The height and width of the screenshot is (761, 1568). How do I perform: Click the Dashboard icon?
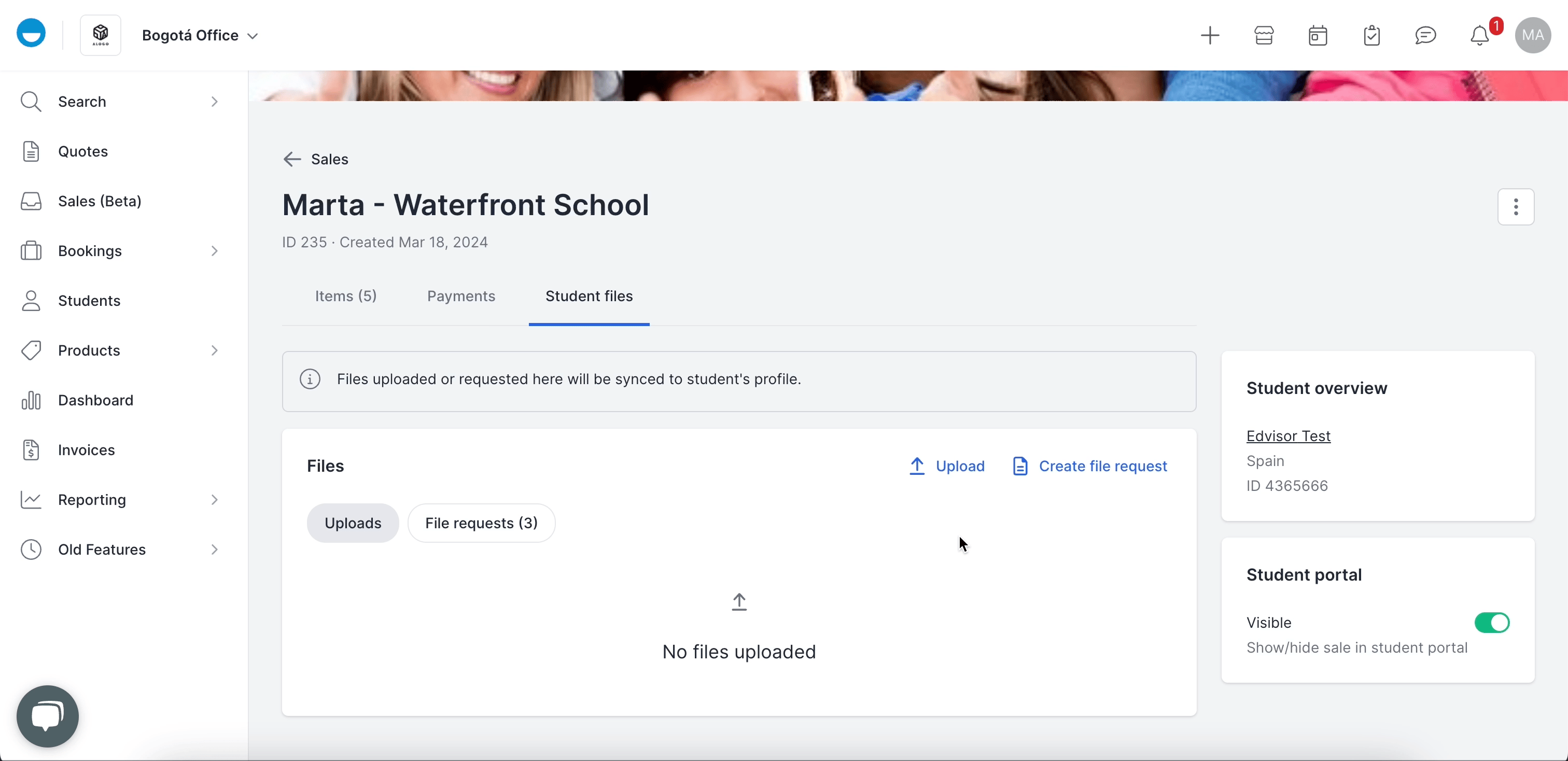click(x=30, y=400)
